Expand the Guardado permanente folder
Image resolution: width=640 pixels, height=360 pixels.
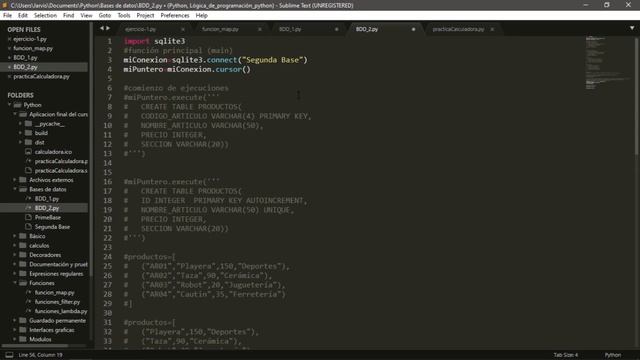(15, 321)
